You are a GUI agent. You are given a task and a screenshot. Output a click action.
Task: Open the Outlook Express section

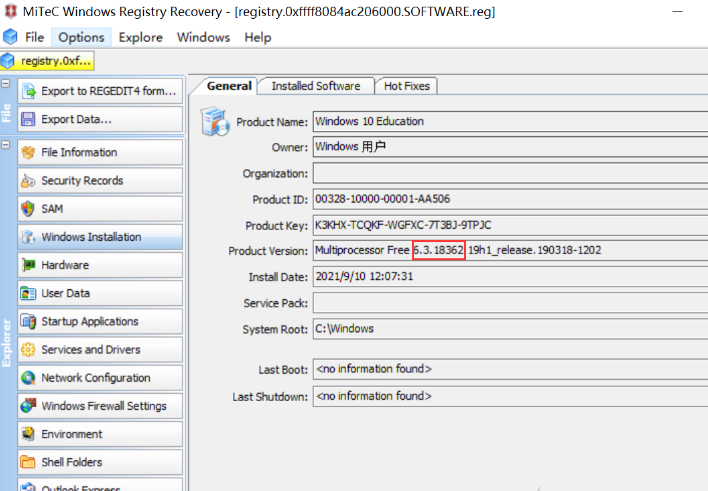100,485
